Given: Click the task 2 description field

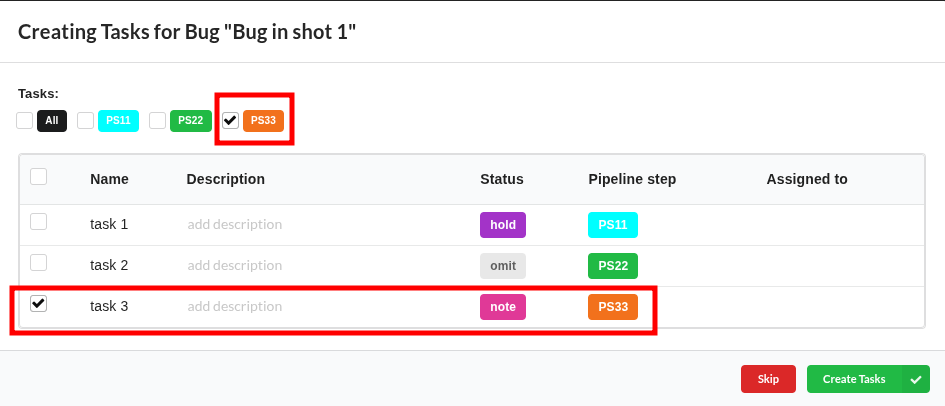Looking at the screenshot, I should [235, 266].
